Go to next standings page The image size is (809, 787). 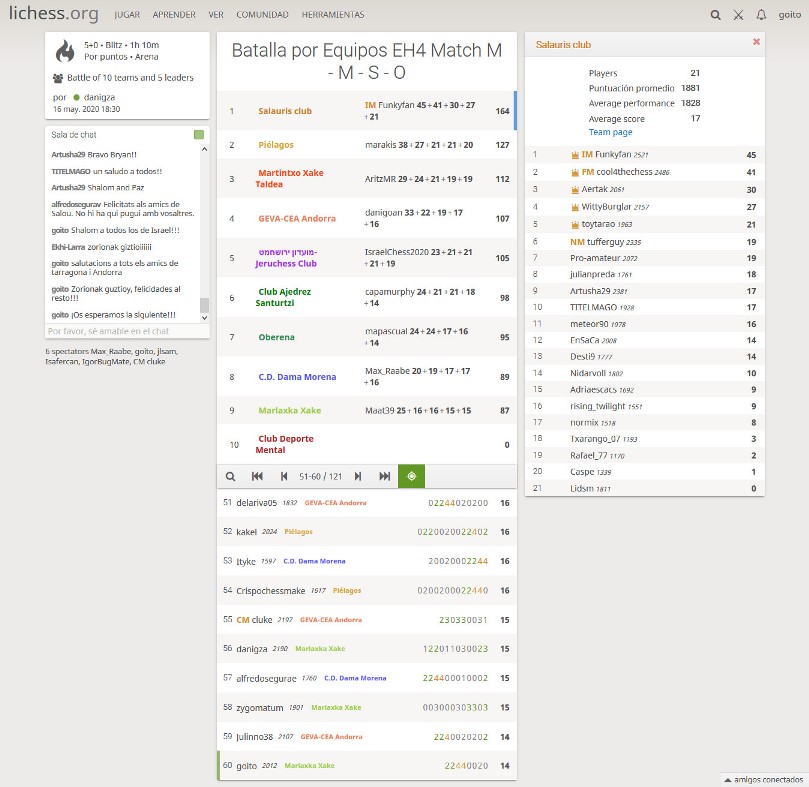tap(358, 477)
